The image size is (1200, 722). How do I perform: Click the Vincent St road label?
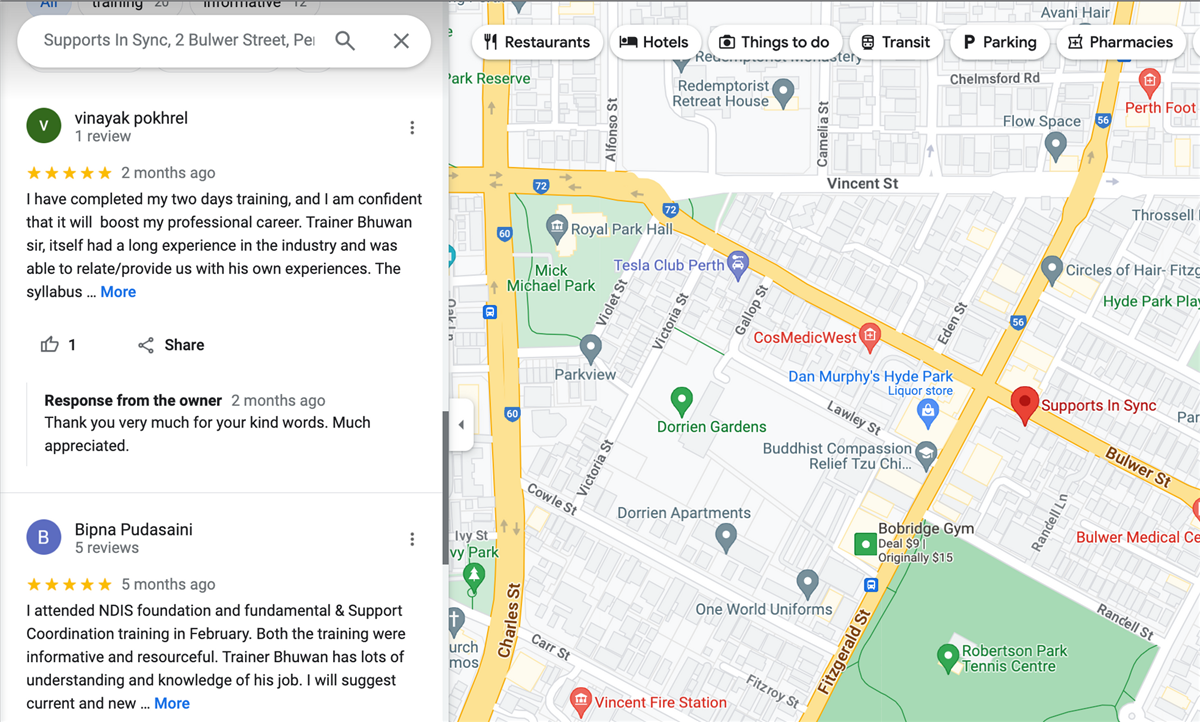pyautogui.click(x=863, y=183)
